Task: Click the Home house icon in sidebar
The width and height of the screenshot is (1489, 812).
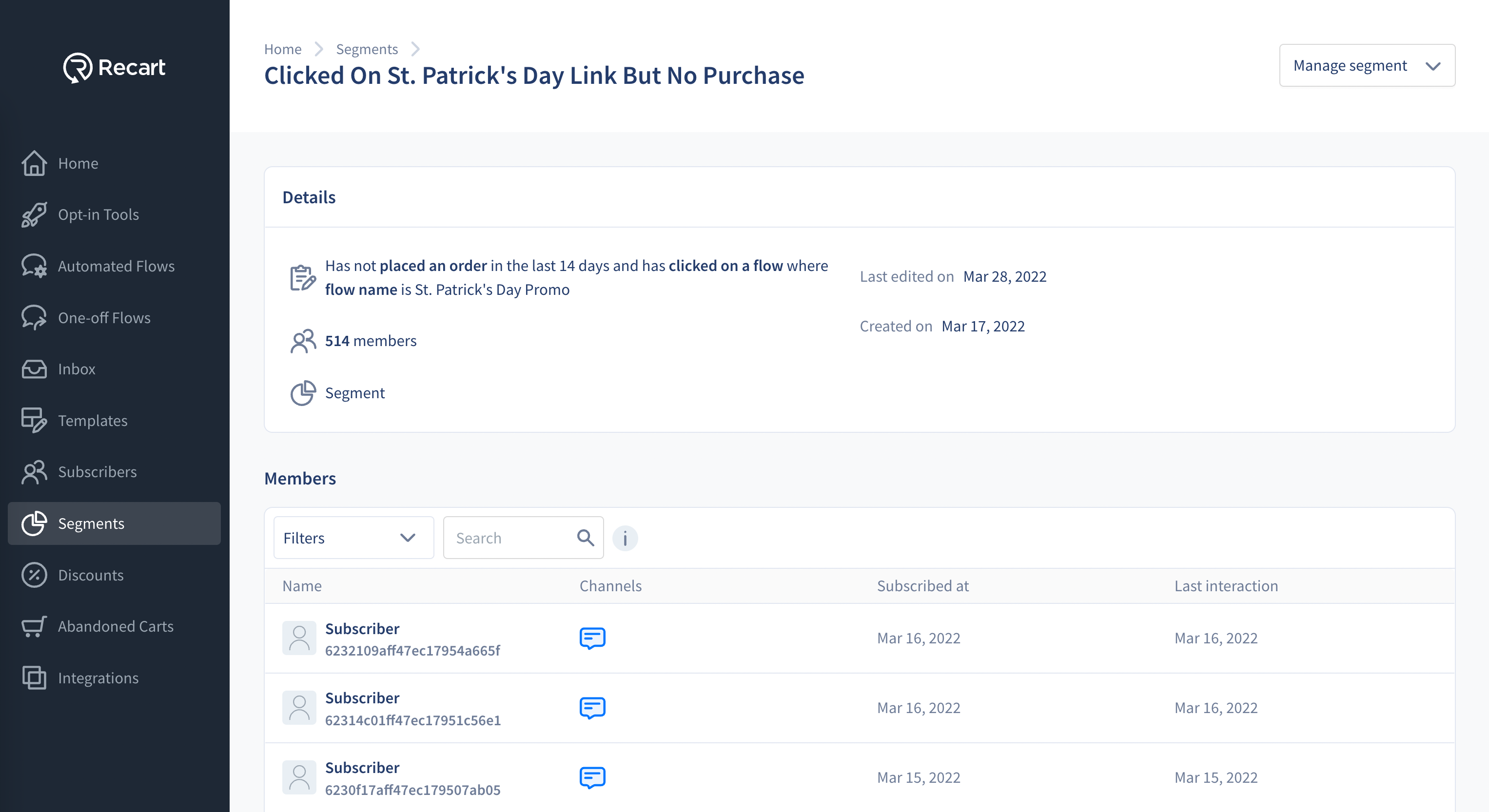Action: pos(34,163)
